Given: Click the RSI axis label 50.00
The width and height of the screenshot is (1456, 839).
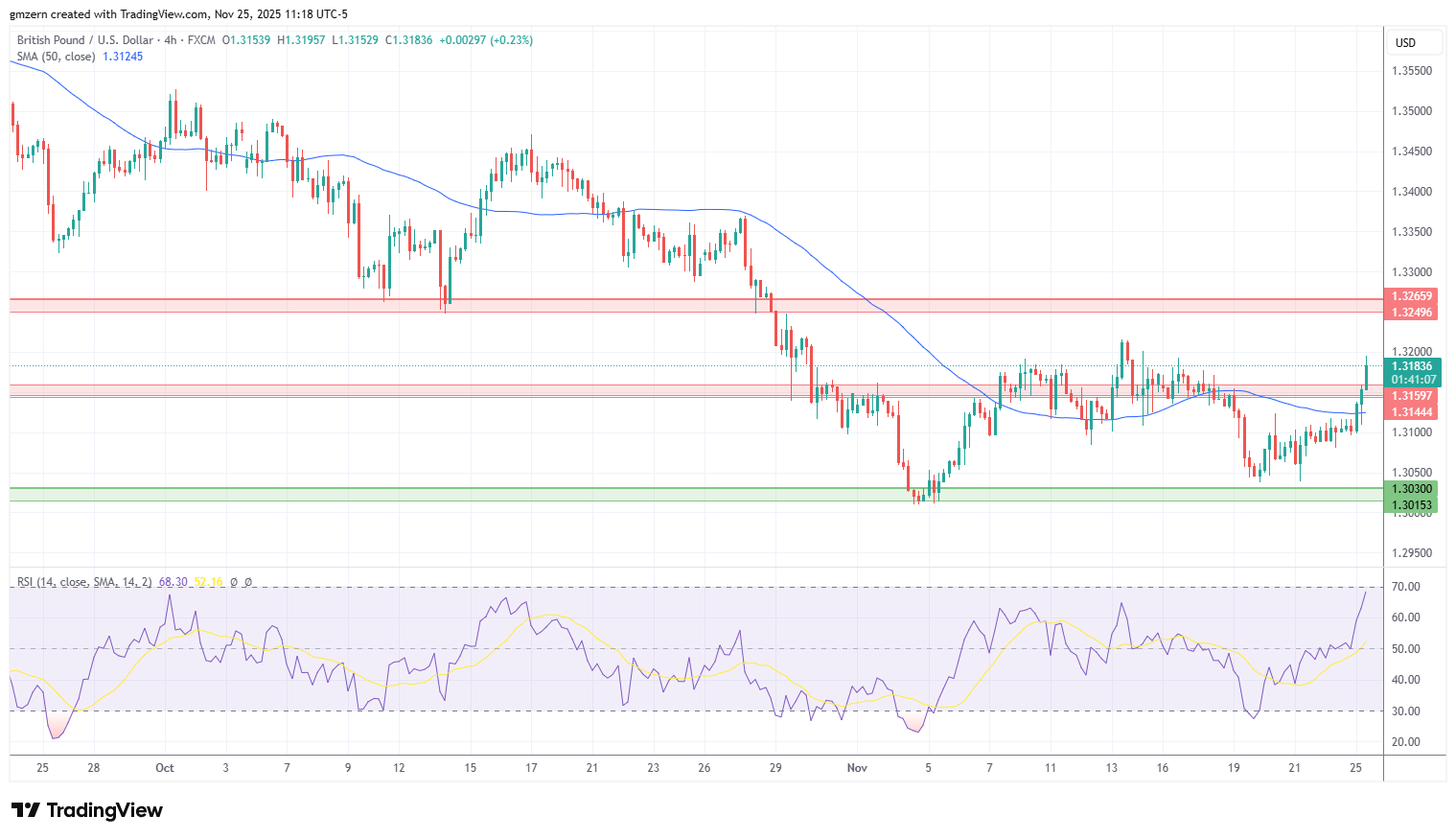Looking at the screenshot, I should click(1406, 649).
